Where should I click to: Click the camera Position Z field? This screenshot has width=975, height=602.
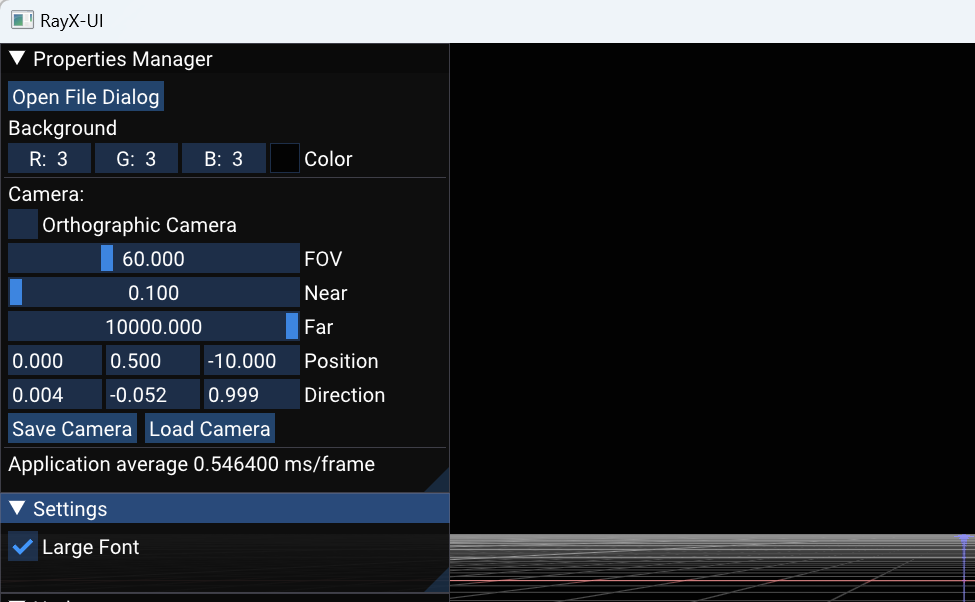coord(251,361)
